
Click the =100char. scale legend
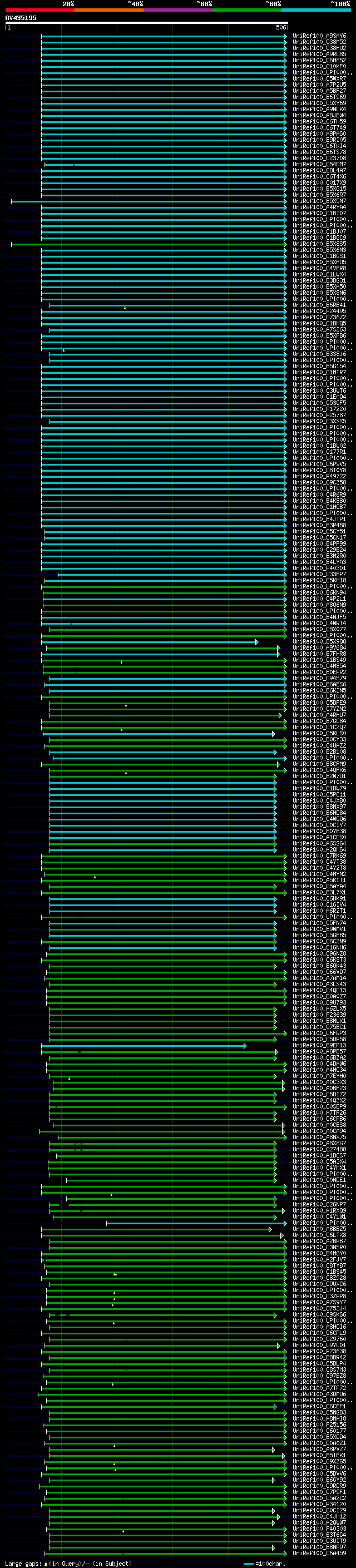click(x=264, y=1563)
